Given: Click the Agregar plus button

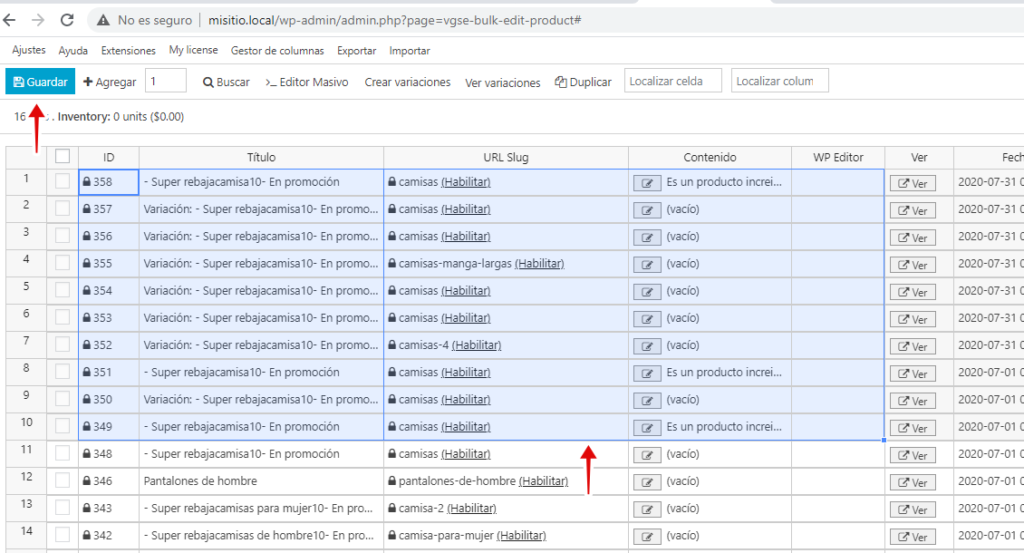Looking at the screenshot, I should [x=109, y=82].
